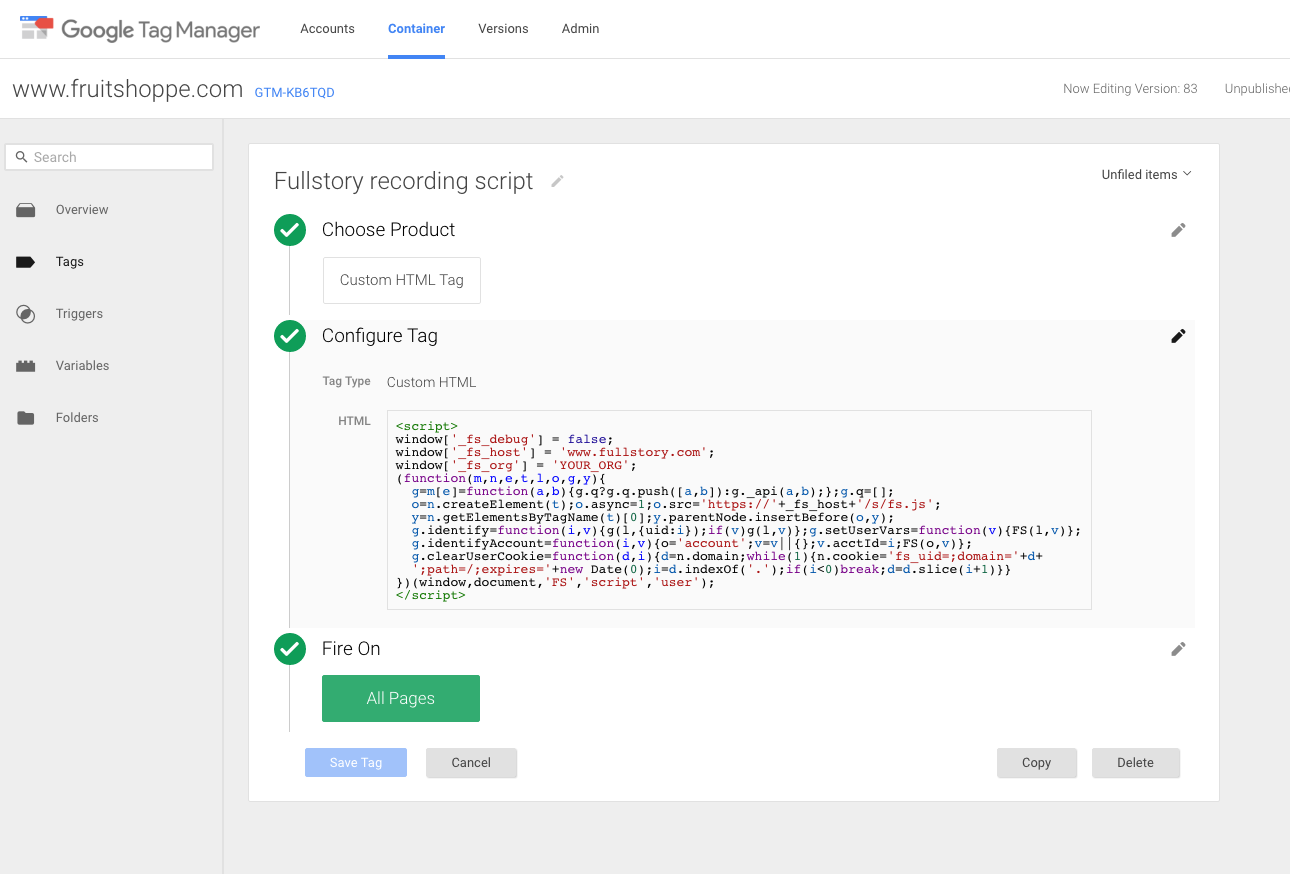Click the green checkmark beside Configure Tag

pos(290,336)
